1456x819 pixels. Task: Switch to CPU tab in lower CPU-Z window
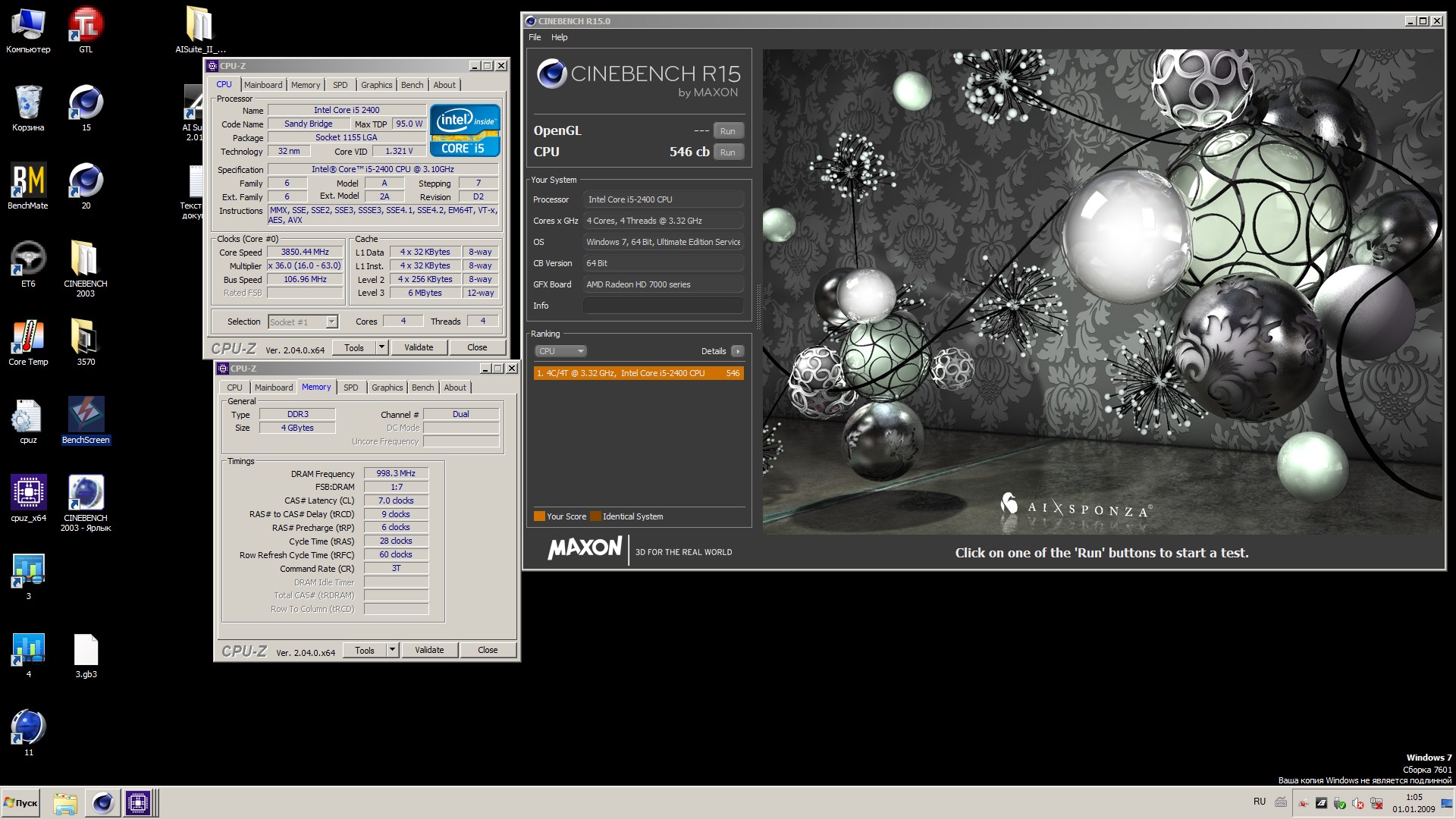click(235, 388)
